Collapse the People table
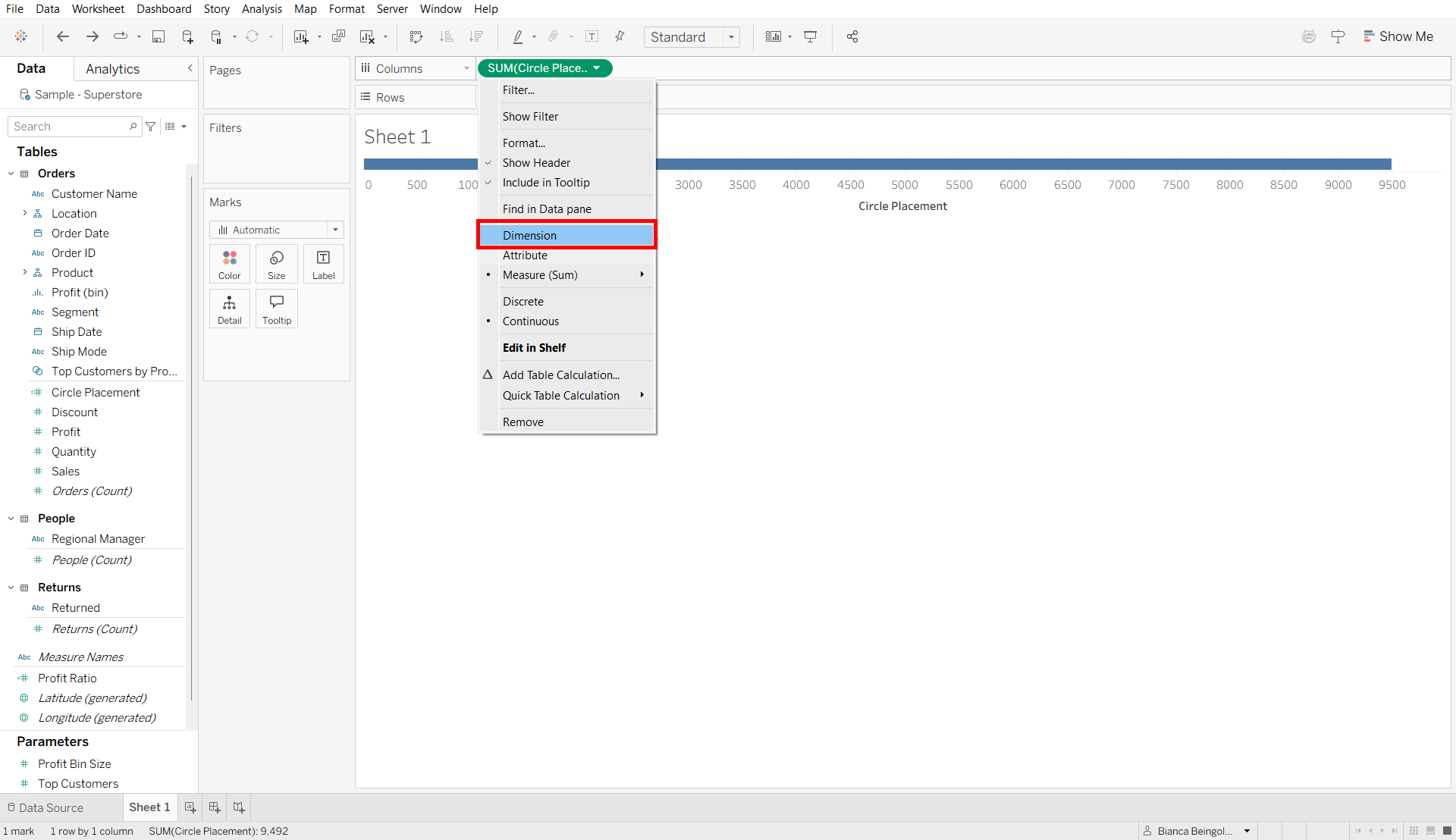 point(11,519)
